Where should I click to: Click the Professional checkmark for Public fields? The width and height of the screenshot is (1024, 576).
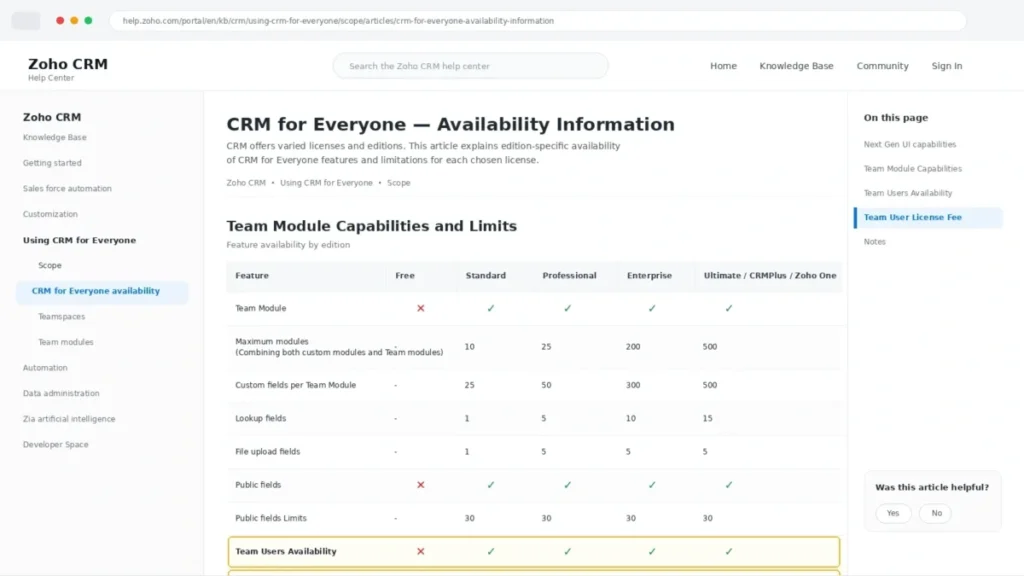[x=568, y=485]
